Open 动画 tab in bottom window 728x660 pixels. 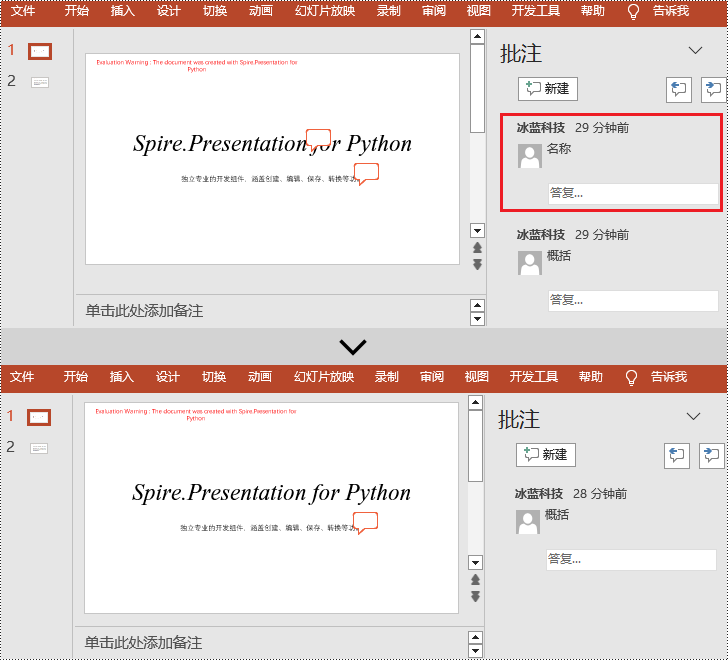tap(260, 376)
